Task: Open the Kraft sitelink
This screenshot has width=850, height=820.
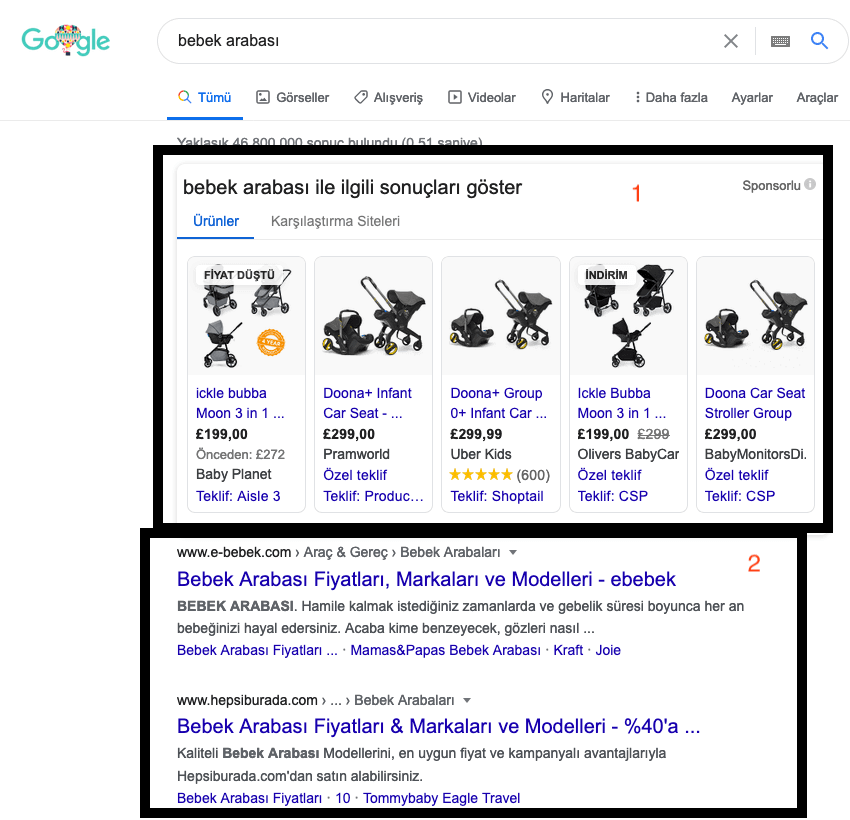Action: 568,650
